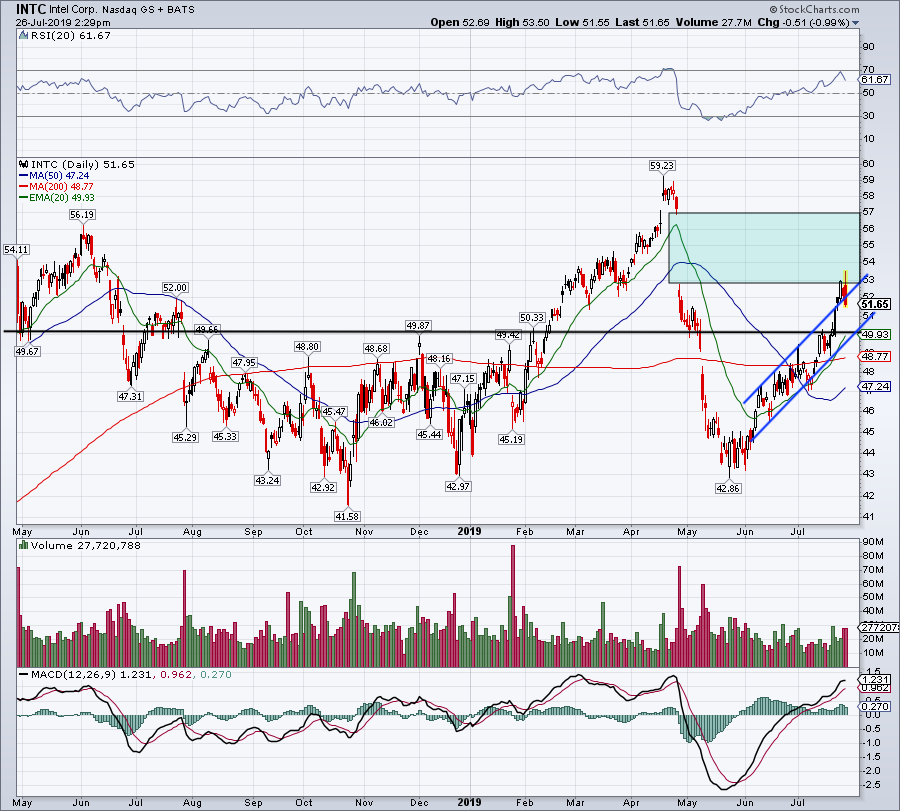Click the 54.11 price label
900x811 pixels.
point(16,250)
